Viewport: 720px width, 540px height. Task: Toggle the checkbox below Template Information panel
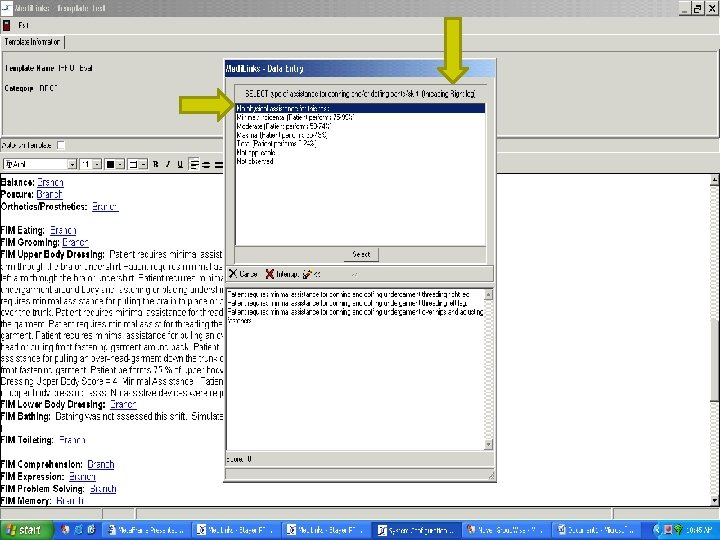tap(61, 145)
